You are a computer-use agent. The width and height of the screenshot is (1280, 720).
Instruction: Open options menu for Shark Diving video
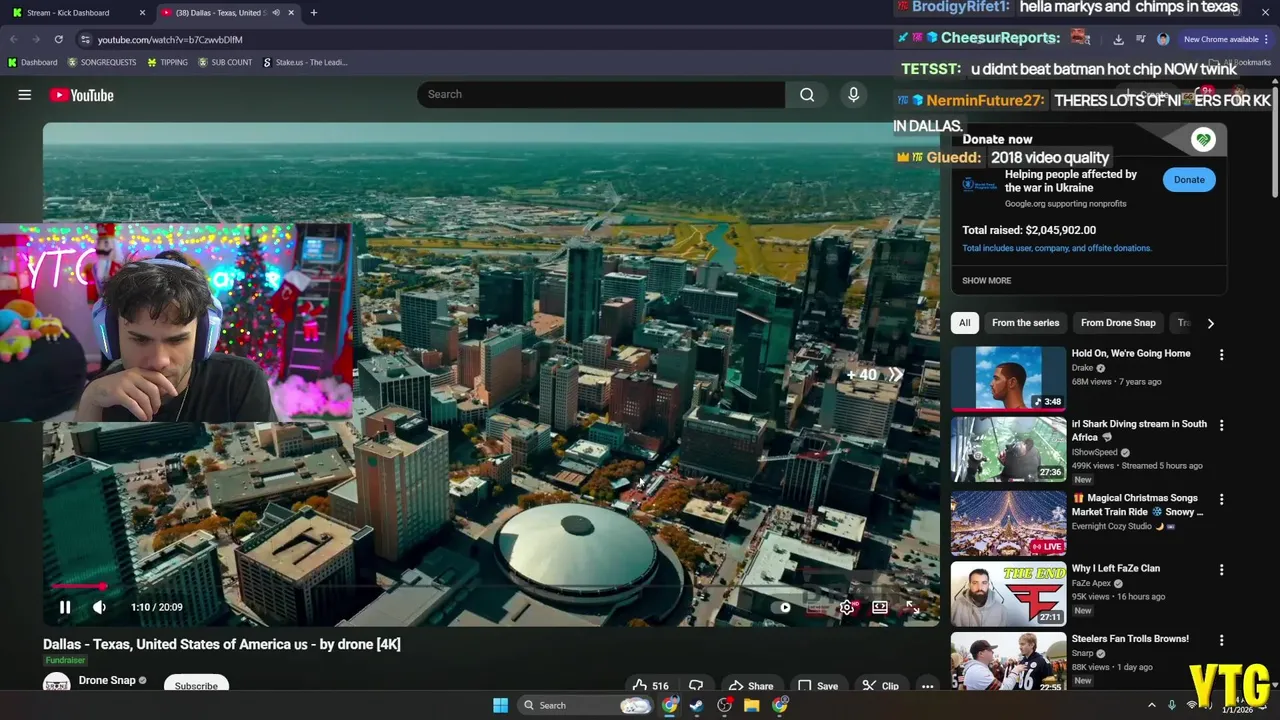pyautogui.click(x=1221, y=425)
